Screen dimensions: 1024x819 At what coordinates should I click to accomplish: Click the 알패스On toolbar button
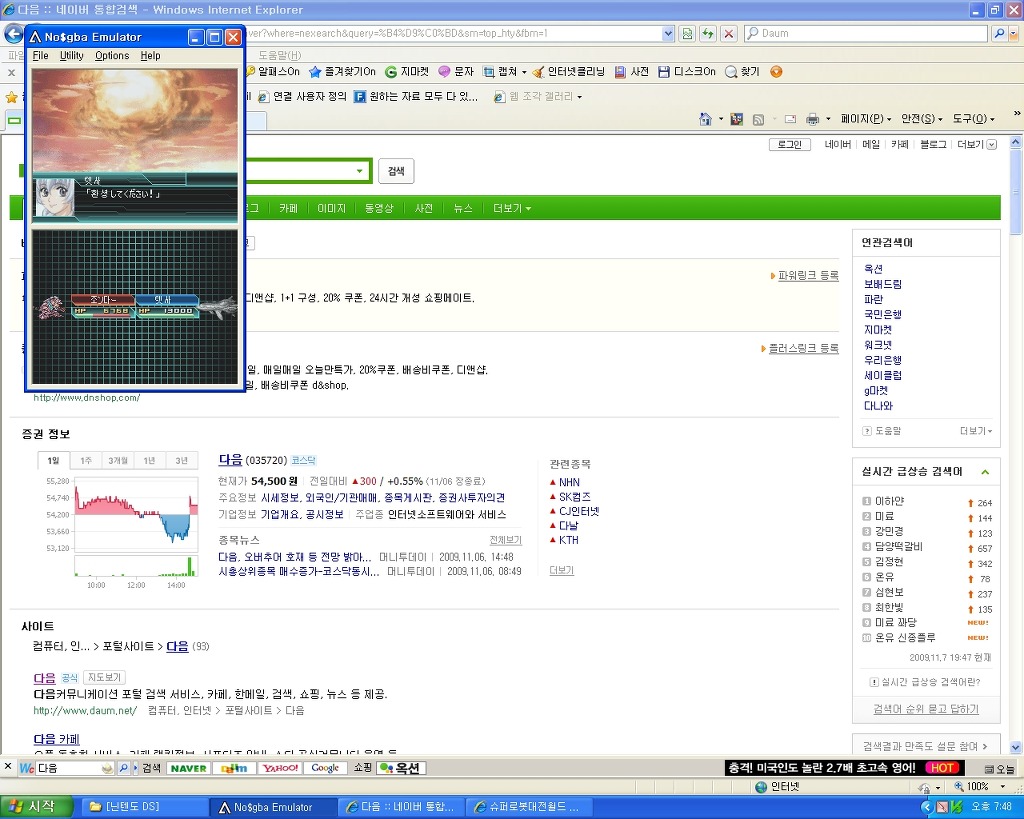(272, 72)
